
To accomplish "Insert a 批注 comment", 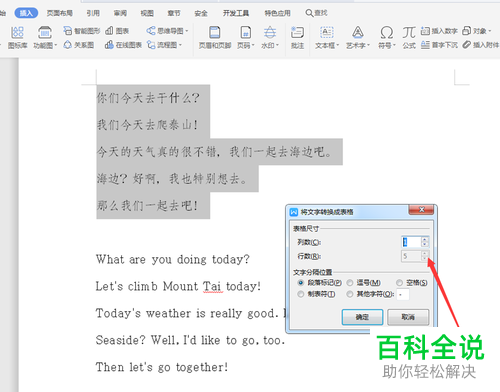I will click(297, 37).
